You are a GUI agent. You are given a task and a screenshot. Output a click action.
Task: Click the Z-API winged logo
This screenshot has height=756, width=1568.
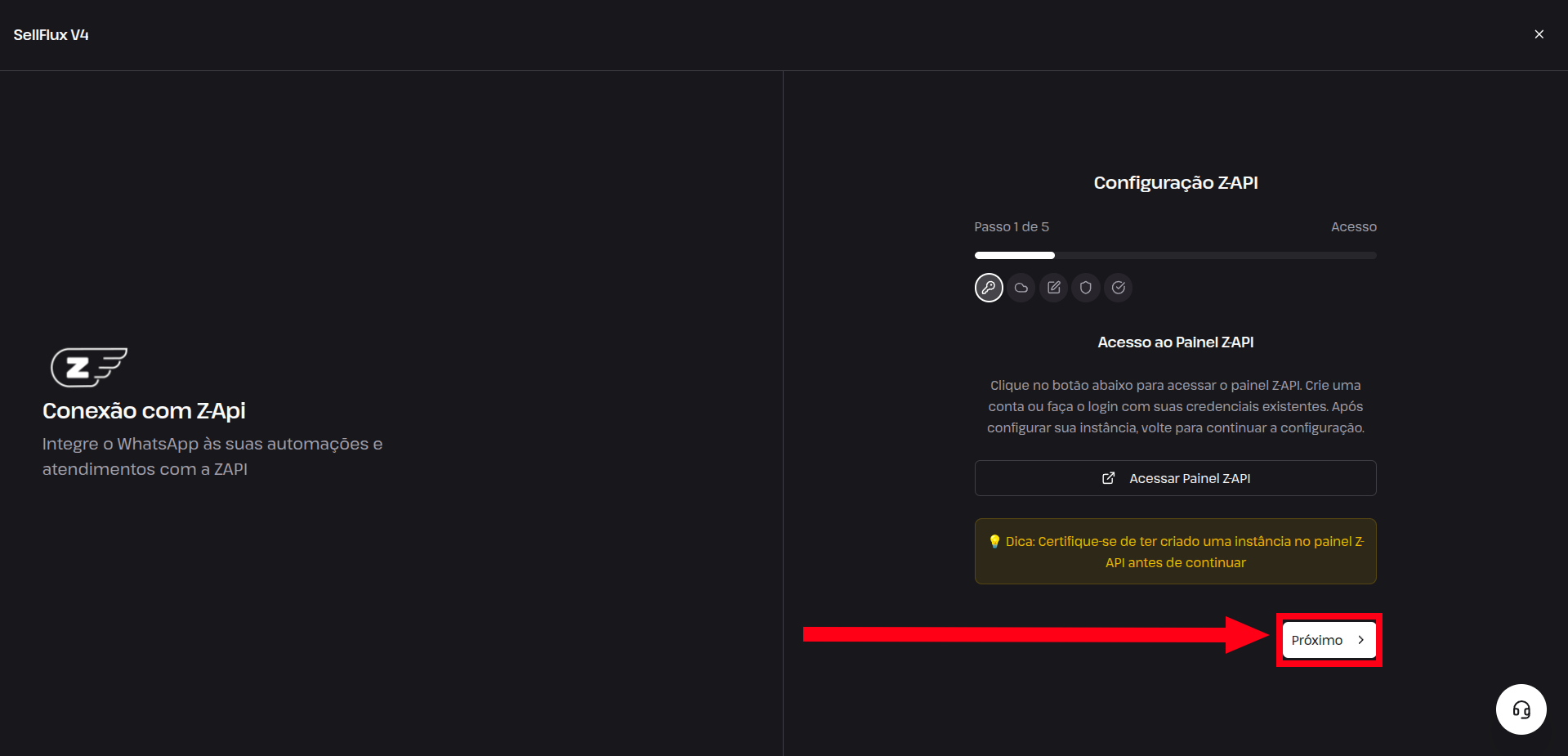(x=89, y=367)
